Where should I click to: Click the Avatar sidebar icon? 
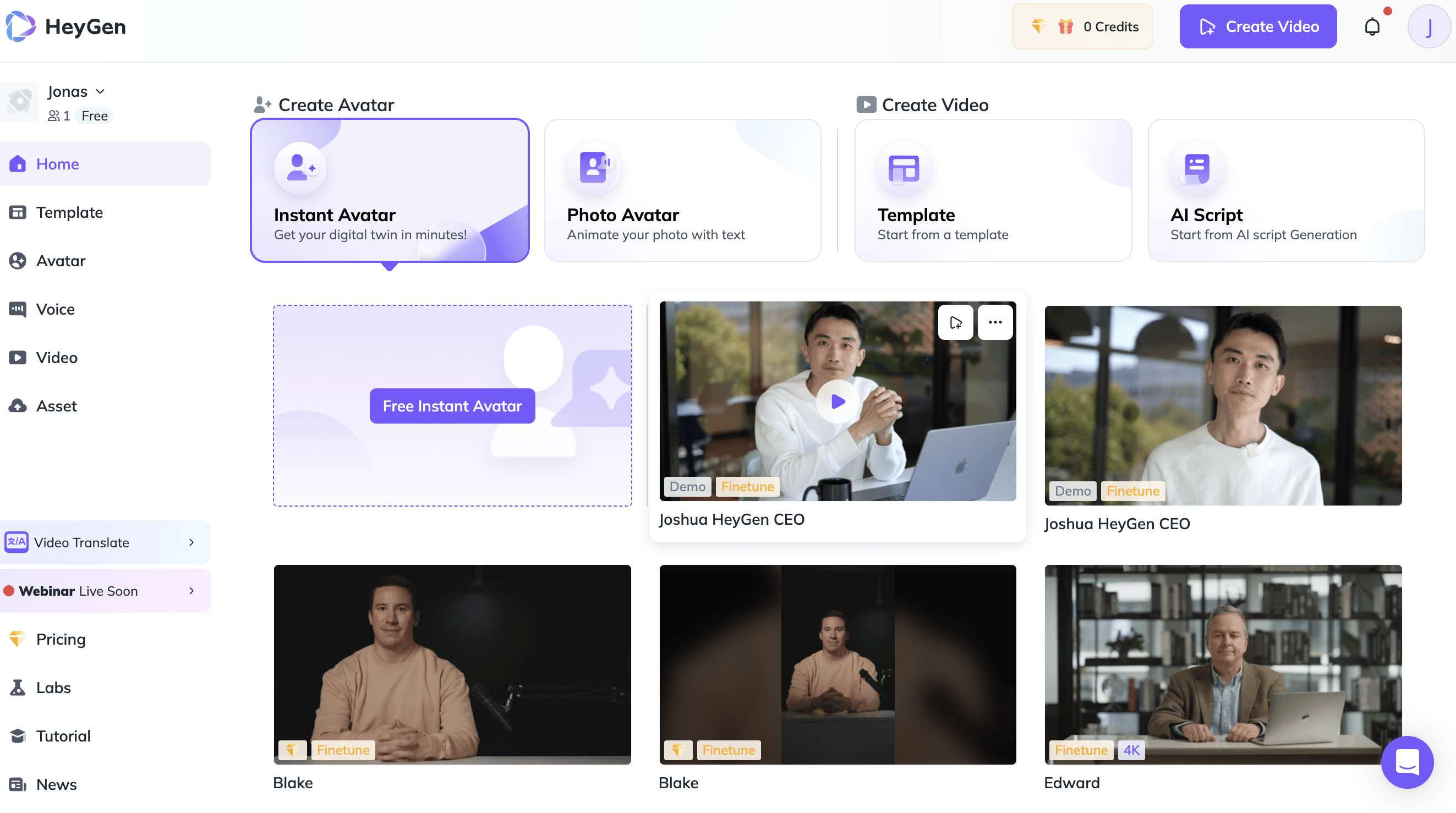[18, 260]
